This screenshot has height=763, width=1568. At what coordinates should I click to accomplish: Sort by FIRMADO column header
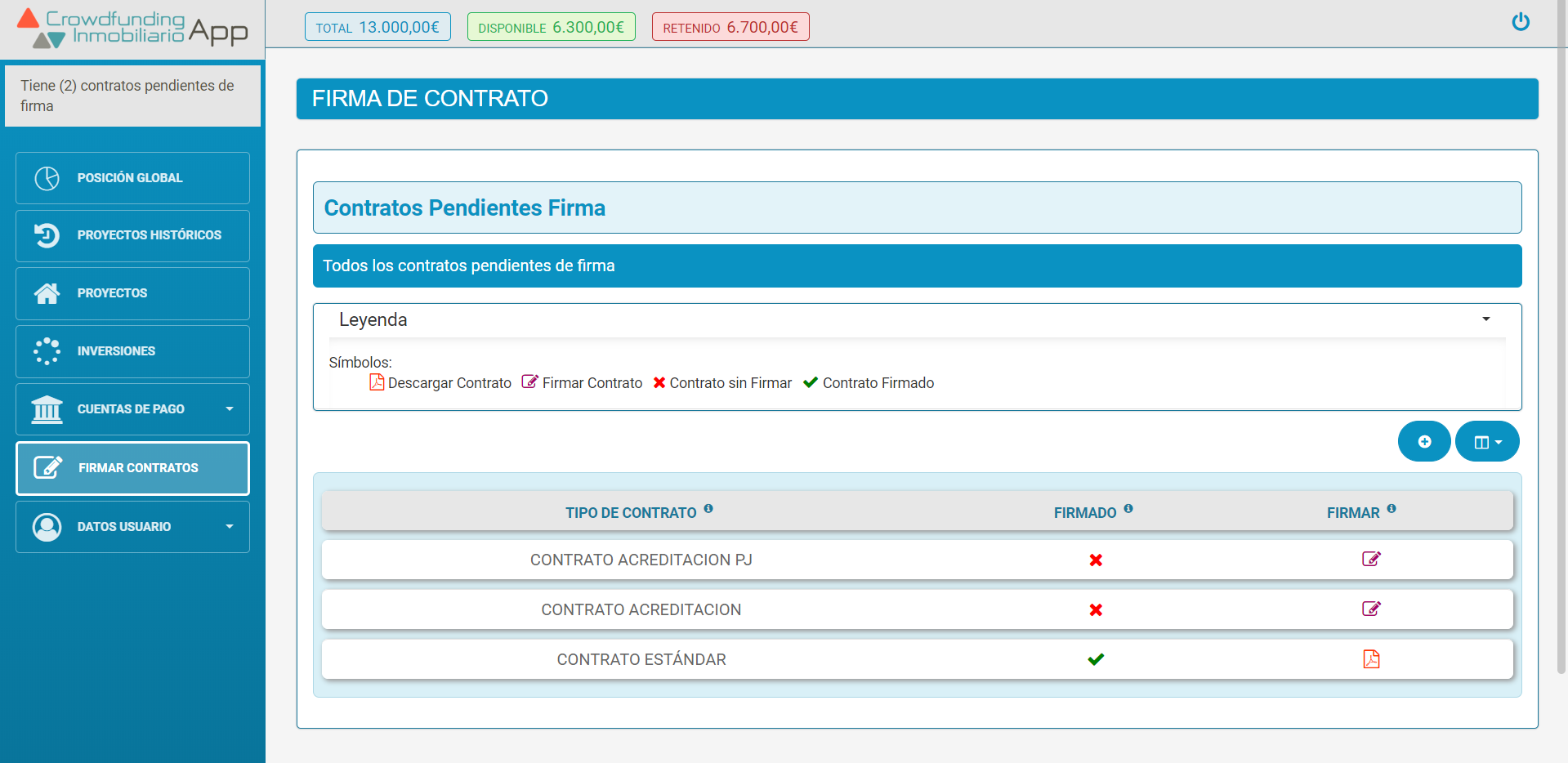(1085, 513)
